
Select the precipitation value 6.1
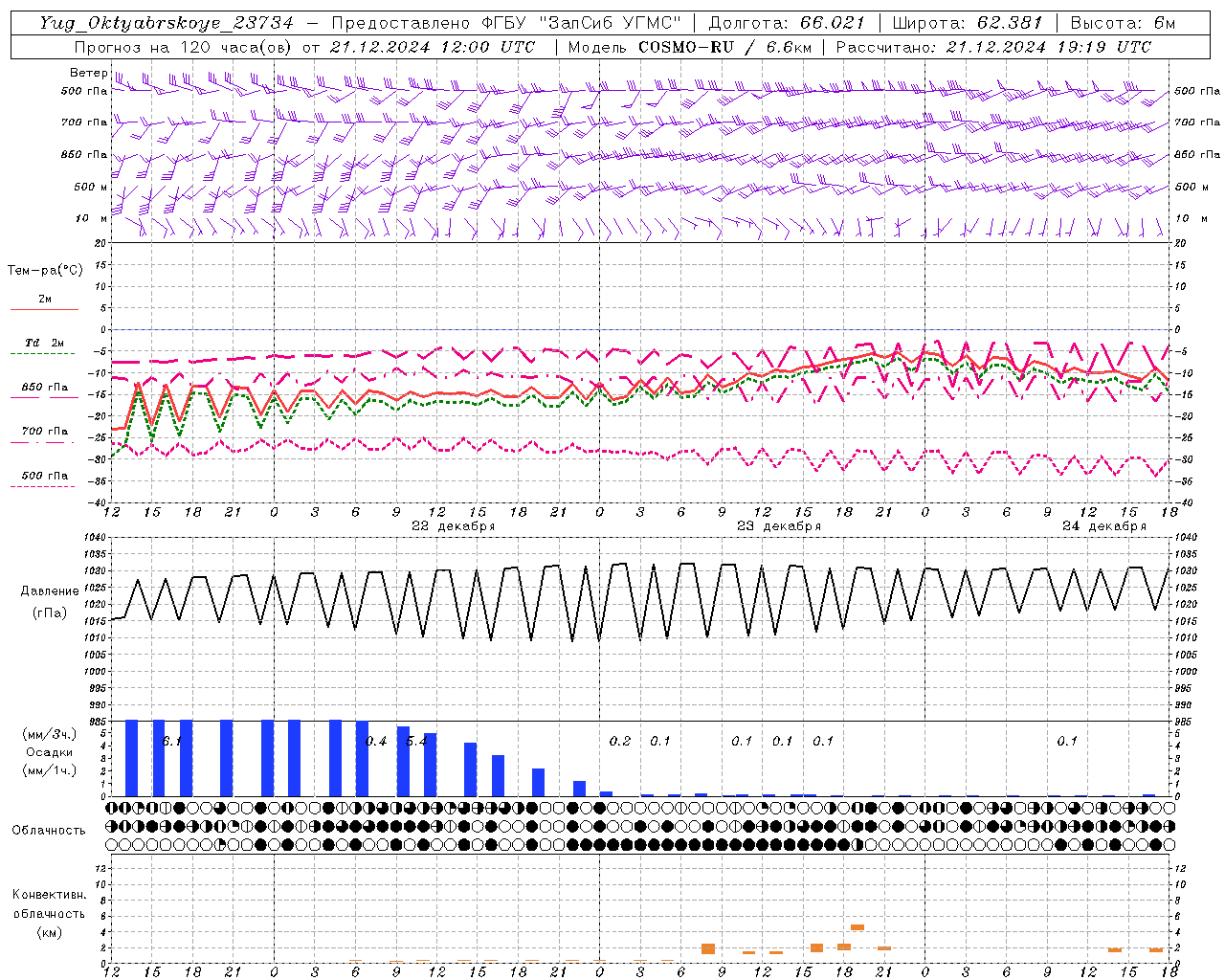pyautogui.click(x=172, y=741)
